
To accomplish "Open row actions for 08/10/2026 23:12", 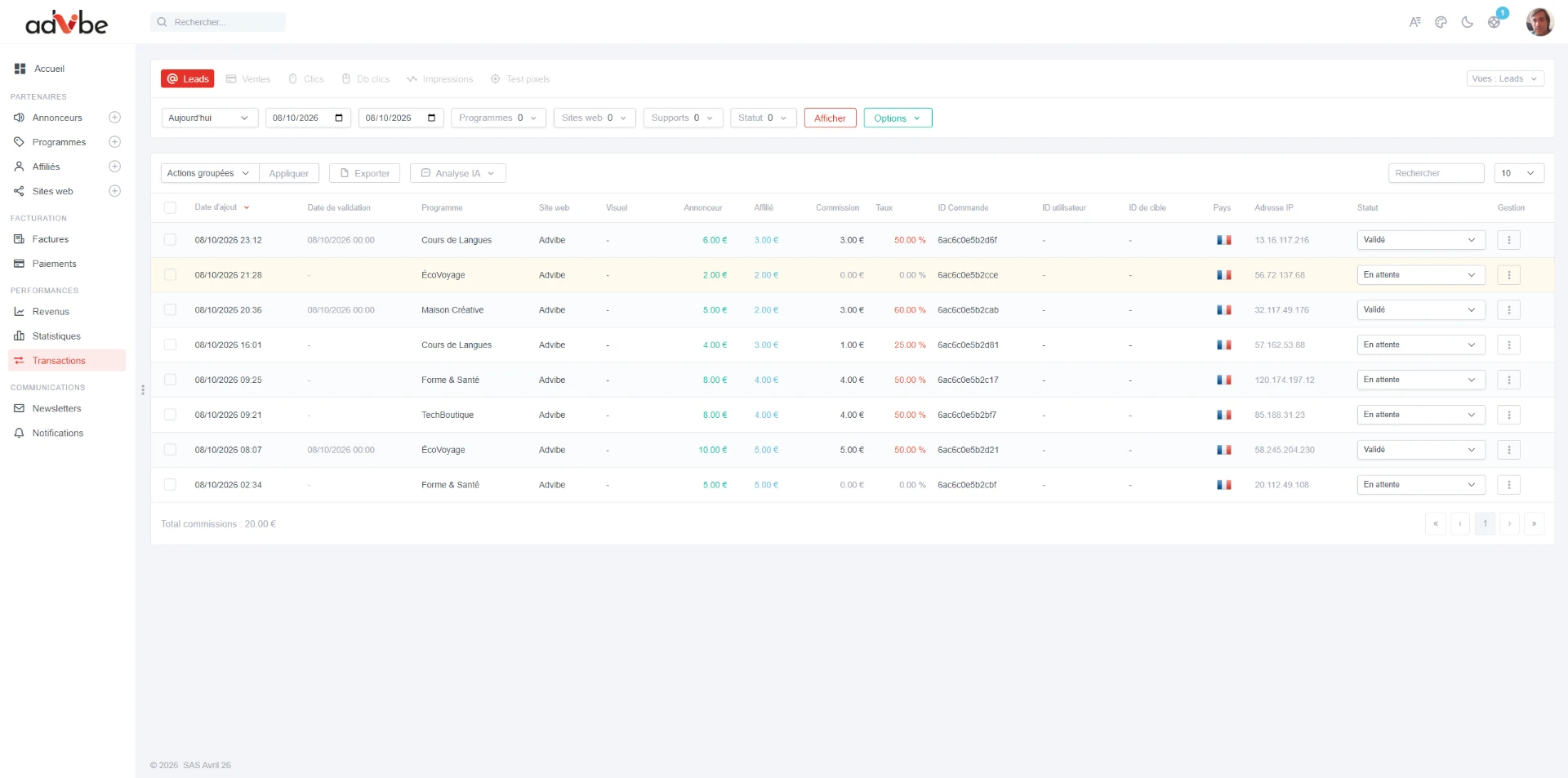I will coord(1509,240).
